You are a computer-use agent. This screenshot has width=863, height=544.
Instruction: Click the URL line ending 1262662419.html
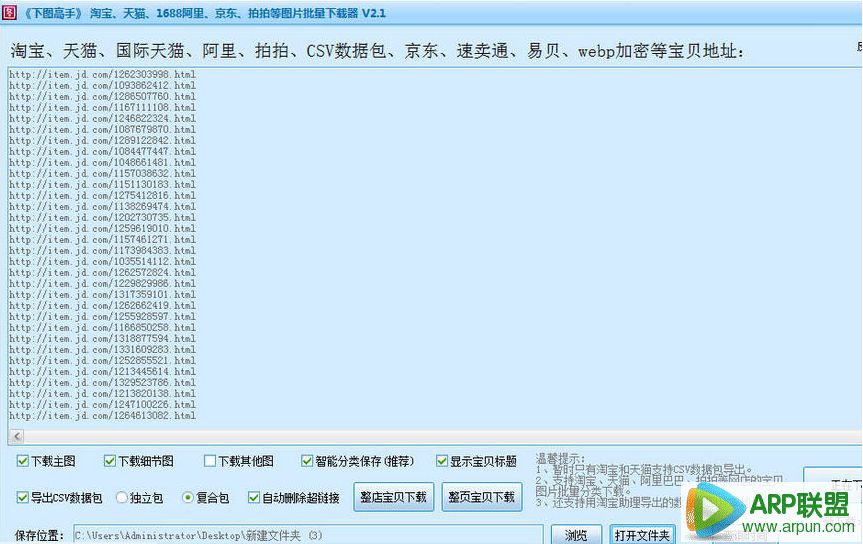(102, 306)
